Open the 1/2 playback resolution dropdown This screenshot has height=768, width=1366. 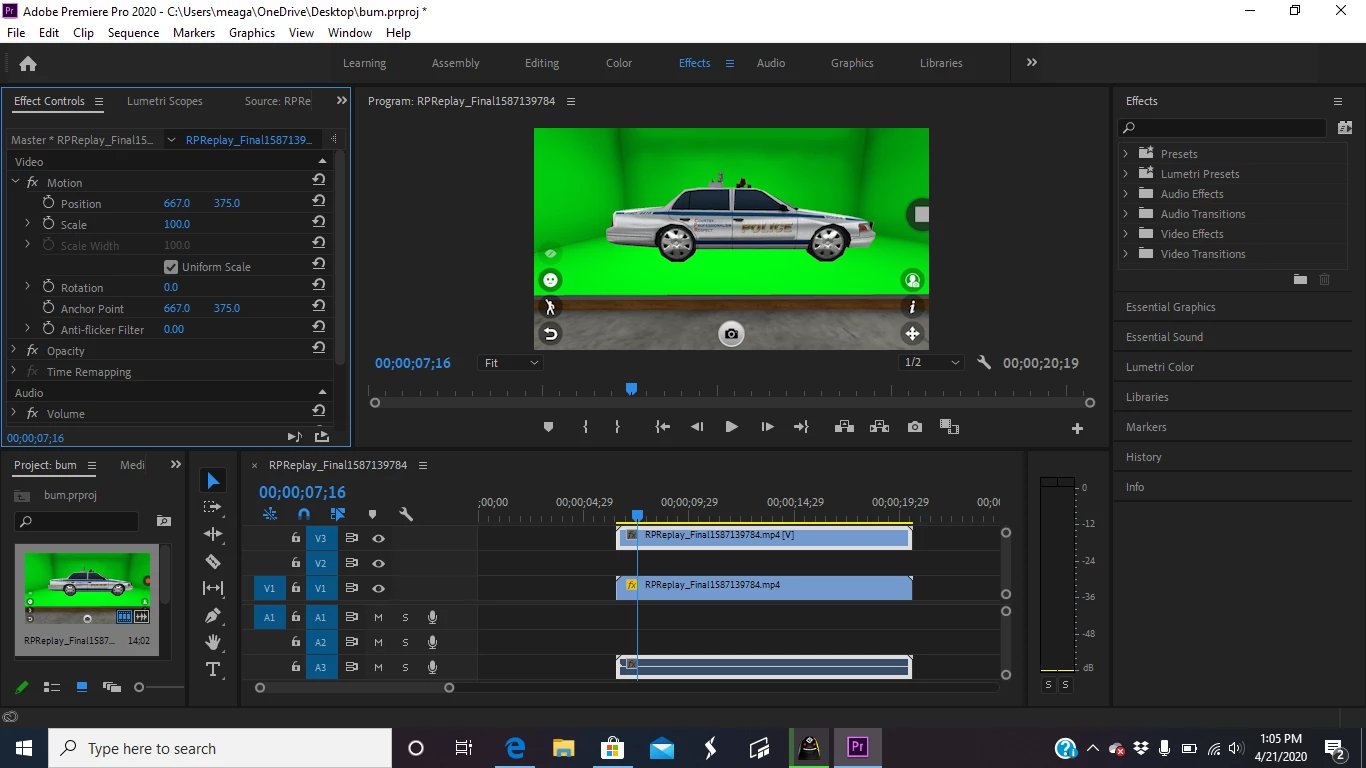pos(931,363)
